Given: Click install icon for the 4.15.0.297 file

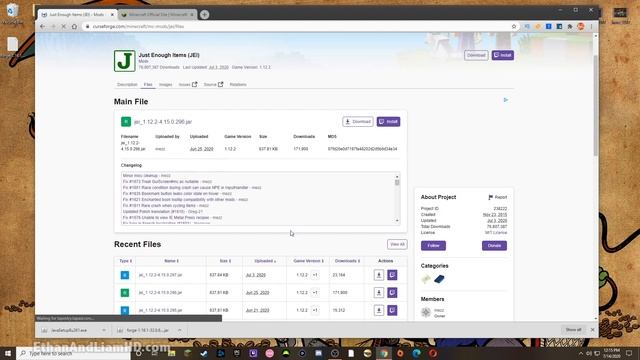Looking at the screenshot, I should pyautogui.click(x=392, y=275).
